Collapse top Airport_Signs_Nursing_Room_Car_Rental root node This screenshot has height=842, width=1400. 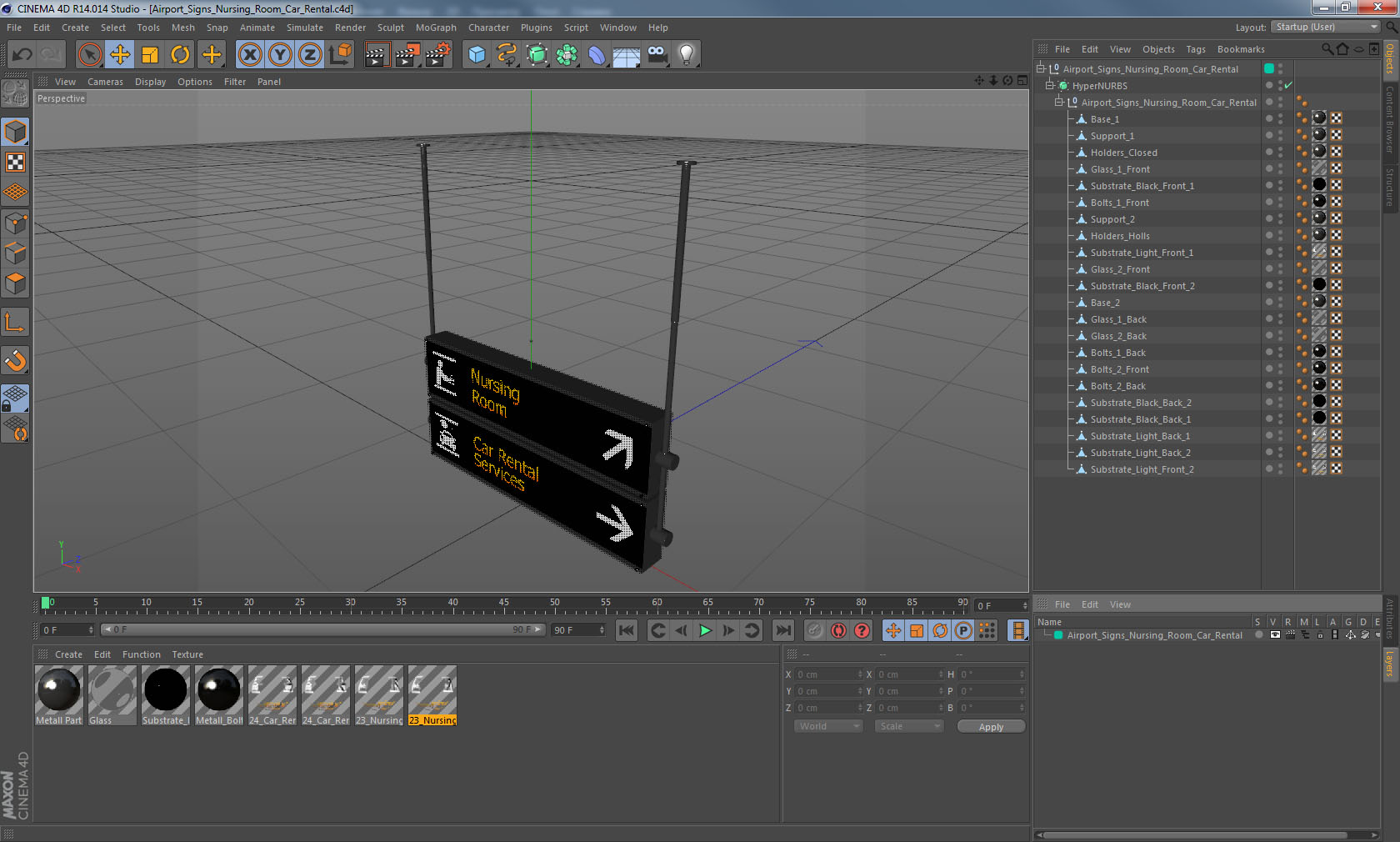[x=1041, y=68]
